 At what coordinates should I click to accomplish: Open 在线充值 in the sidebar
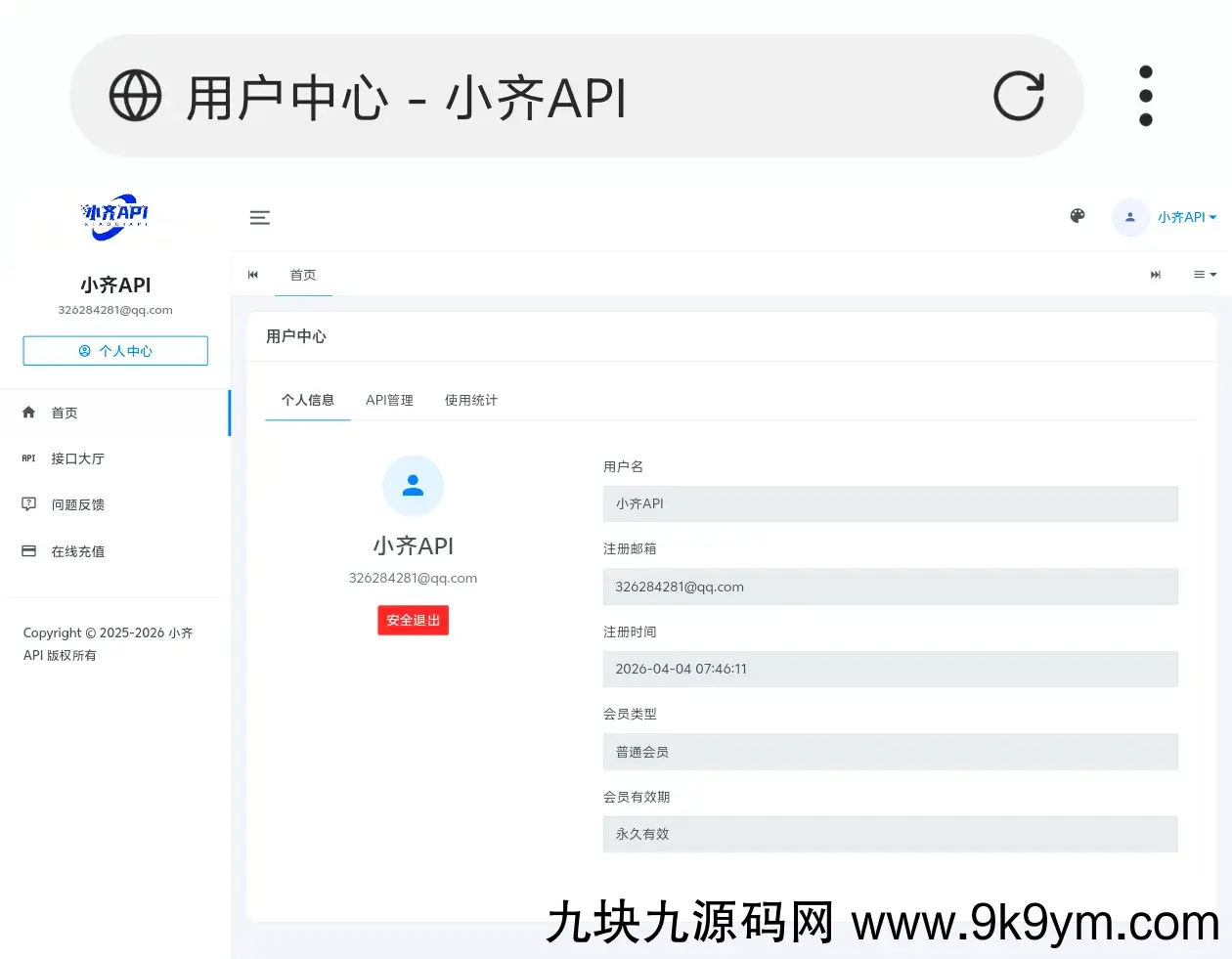(x=77, y=551)
